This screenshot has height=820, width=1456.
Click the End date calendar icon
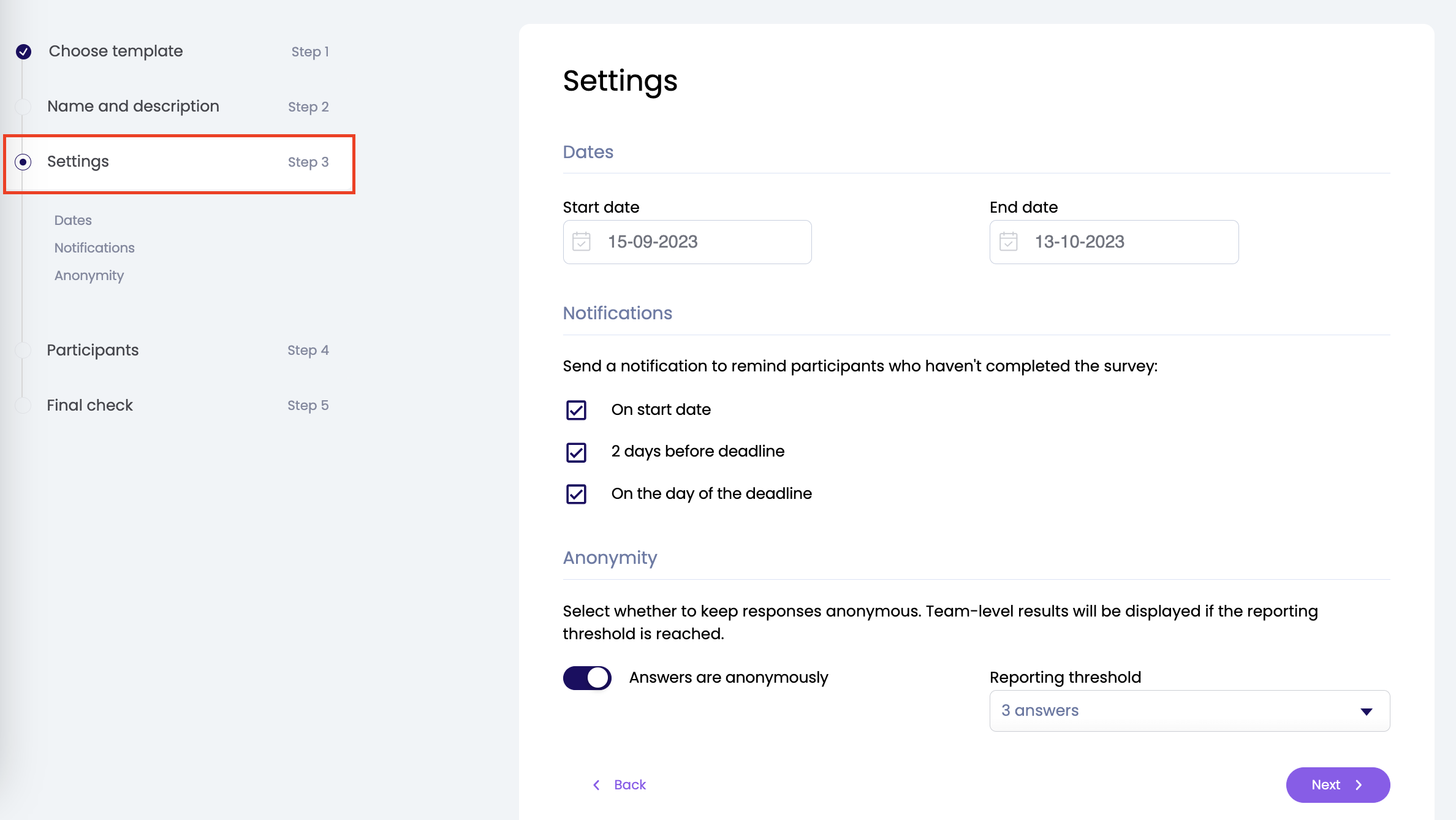click(x=1008, y=241)
